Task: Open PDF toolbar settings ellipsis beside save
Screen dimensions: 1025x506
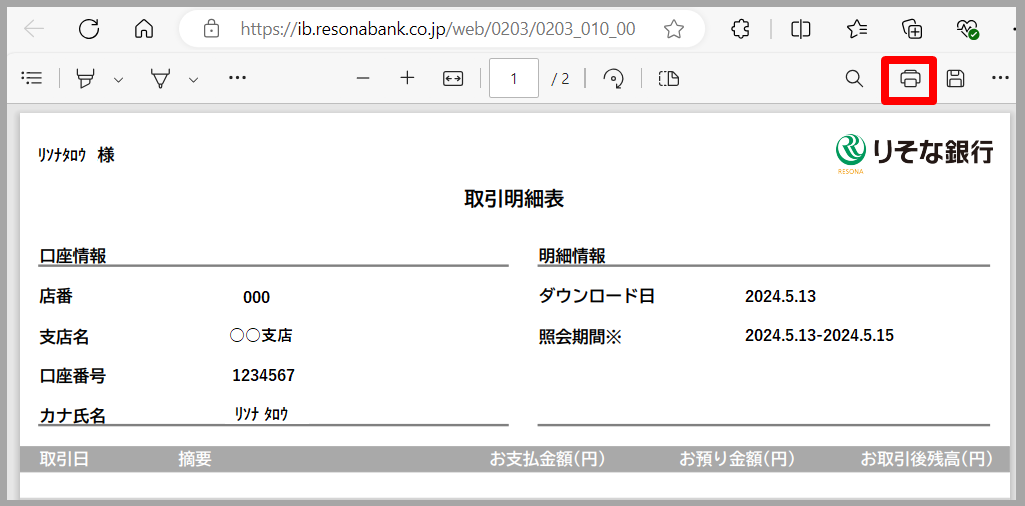Action: 1001,78
